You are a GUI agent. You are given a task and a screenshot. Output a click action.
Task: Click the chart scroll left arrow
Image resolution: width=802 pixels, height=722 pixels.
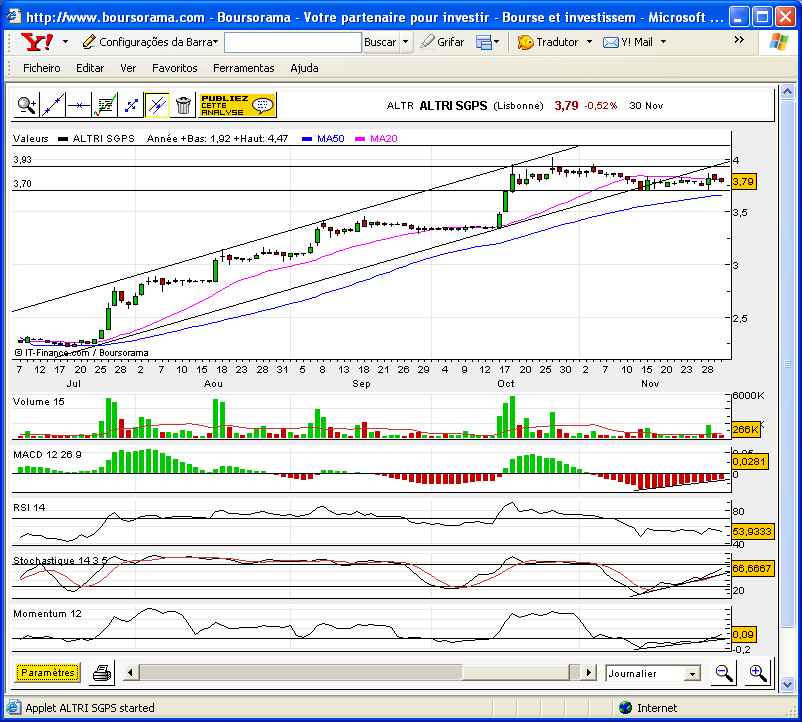point(130,672)
